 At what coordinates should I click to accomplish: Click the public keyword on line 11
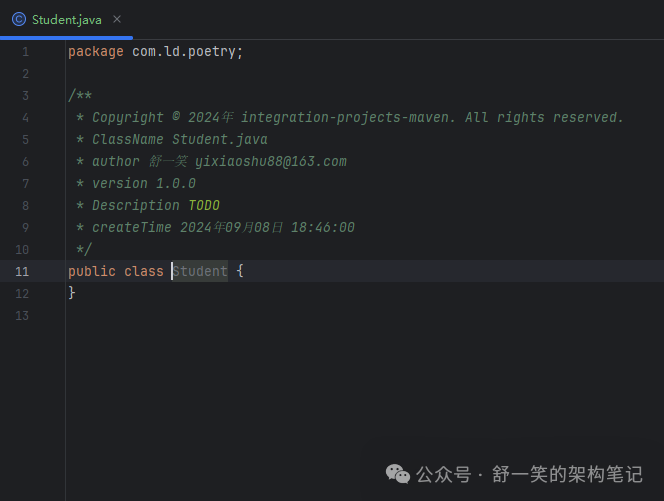coord(92,271)
